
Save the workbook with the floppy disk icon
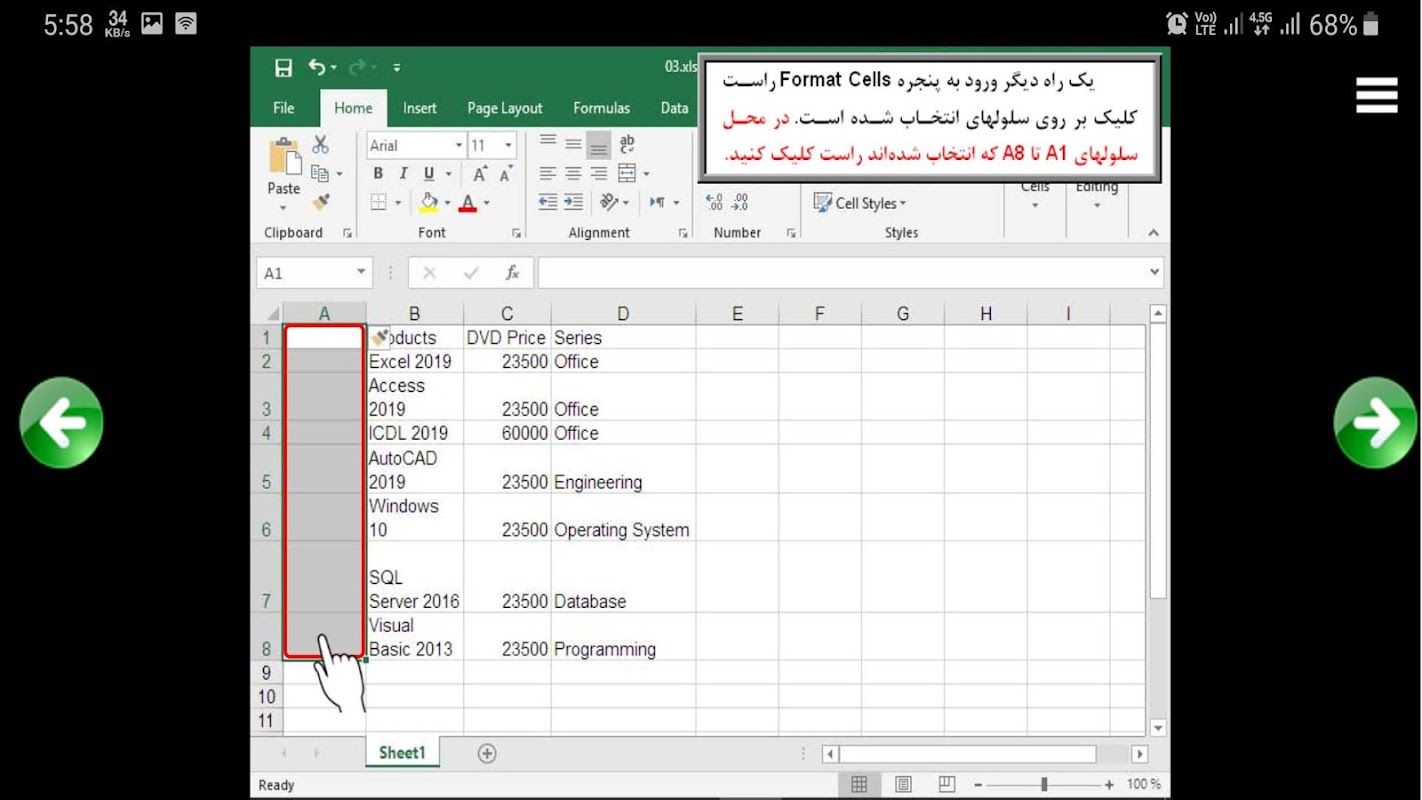pyautogui.click(x=284, y=68)
